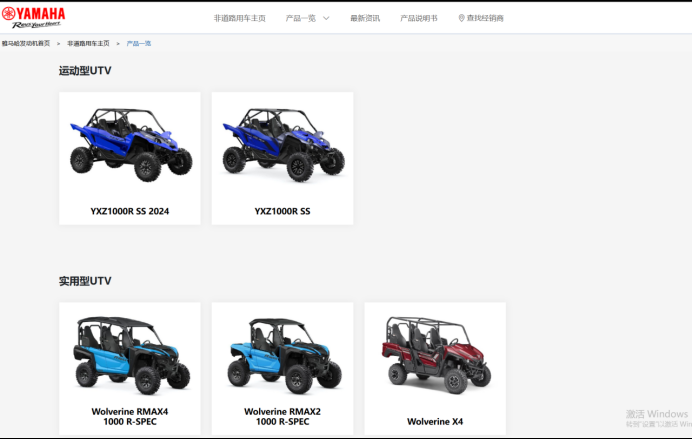Open the red Wolverine X4 vehicle image
Image resolution: width=692 pixels, height=439 pixels.
436,355
